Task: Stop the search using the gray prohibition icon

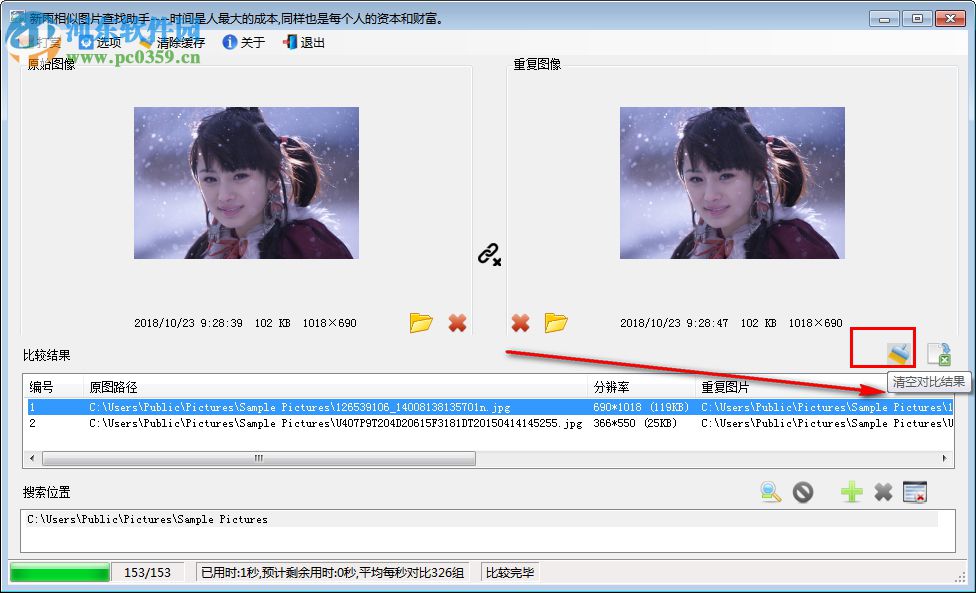Action: click(x=803, y=491)
